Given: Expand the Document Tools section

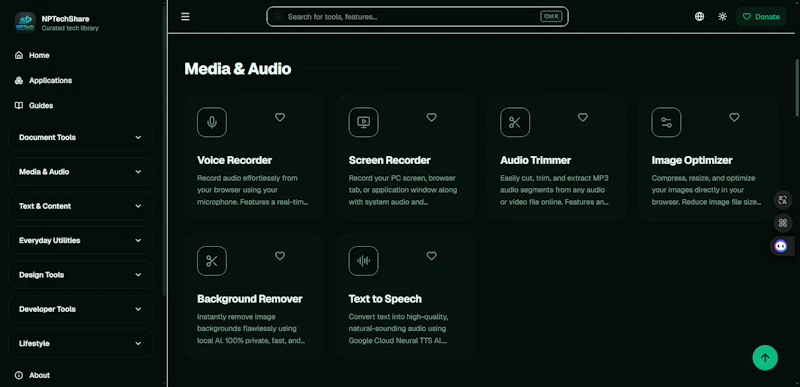Looking at the screenshot, I should [x=81, y=137].
